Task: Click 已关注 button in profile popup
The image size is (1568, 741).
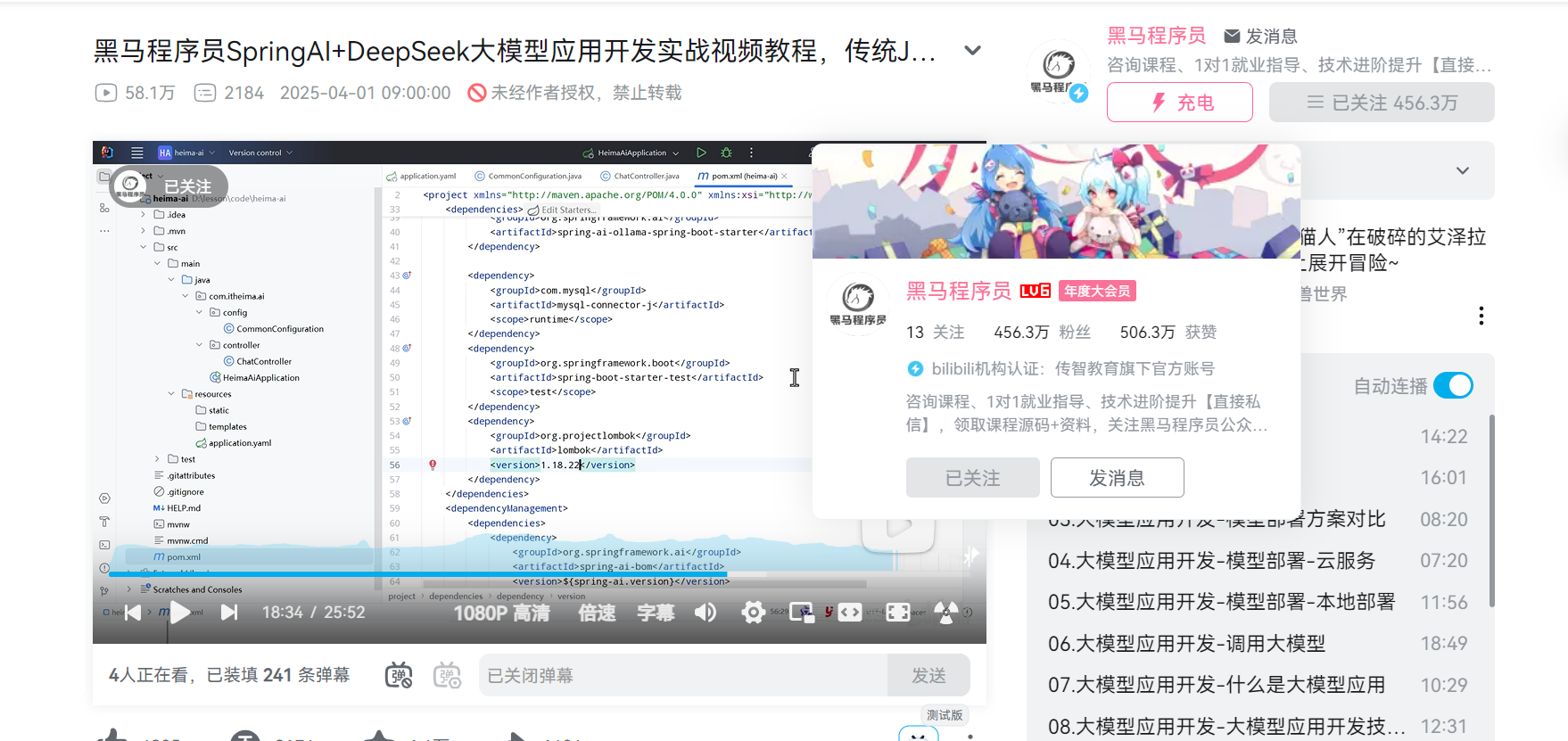Action: point(972,478)
